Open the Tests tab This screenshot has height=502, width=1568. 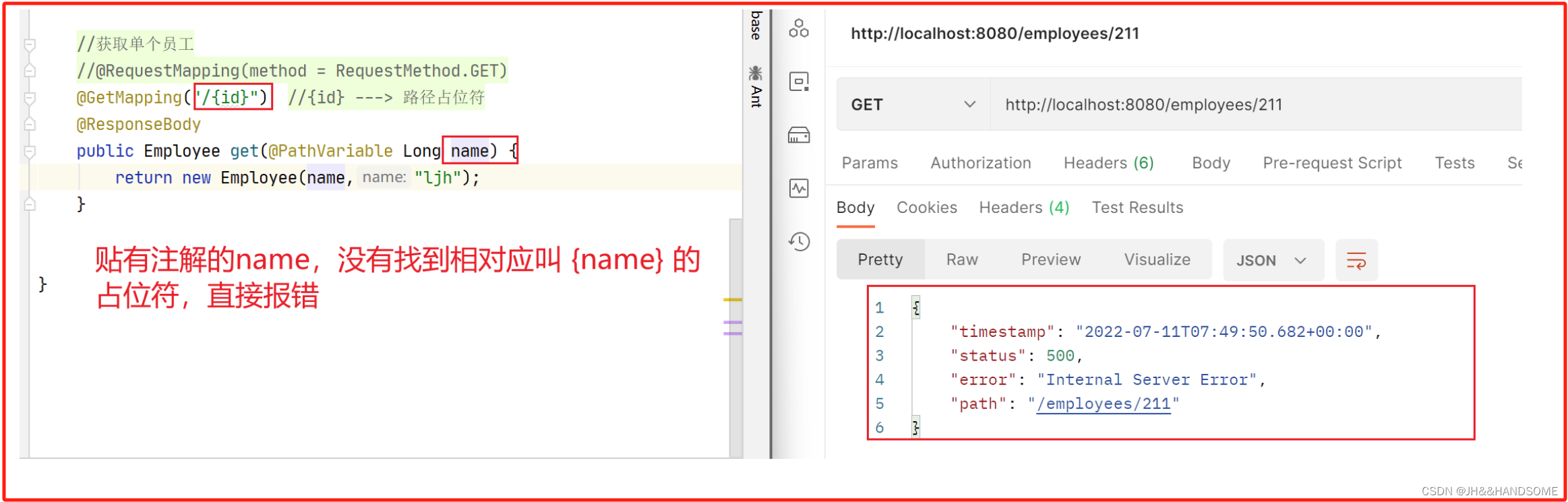(x=1454, y=163)
